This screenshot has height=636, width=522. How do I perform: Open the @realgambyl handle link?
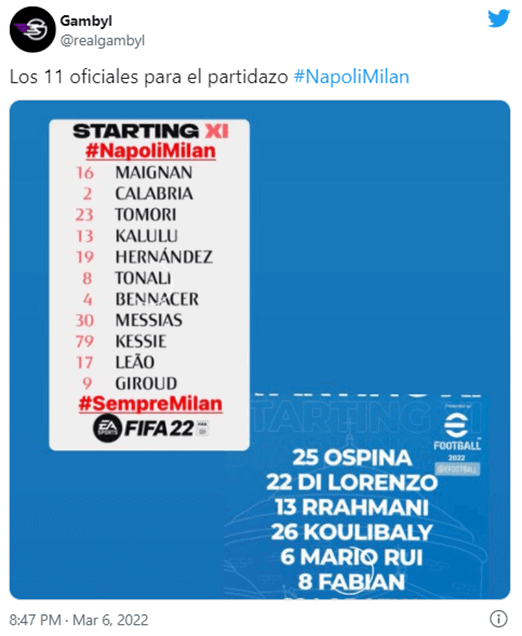click(102, 41)
